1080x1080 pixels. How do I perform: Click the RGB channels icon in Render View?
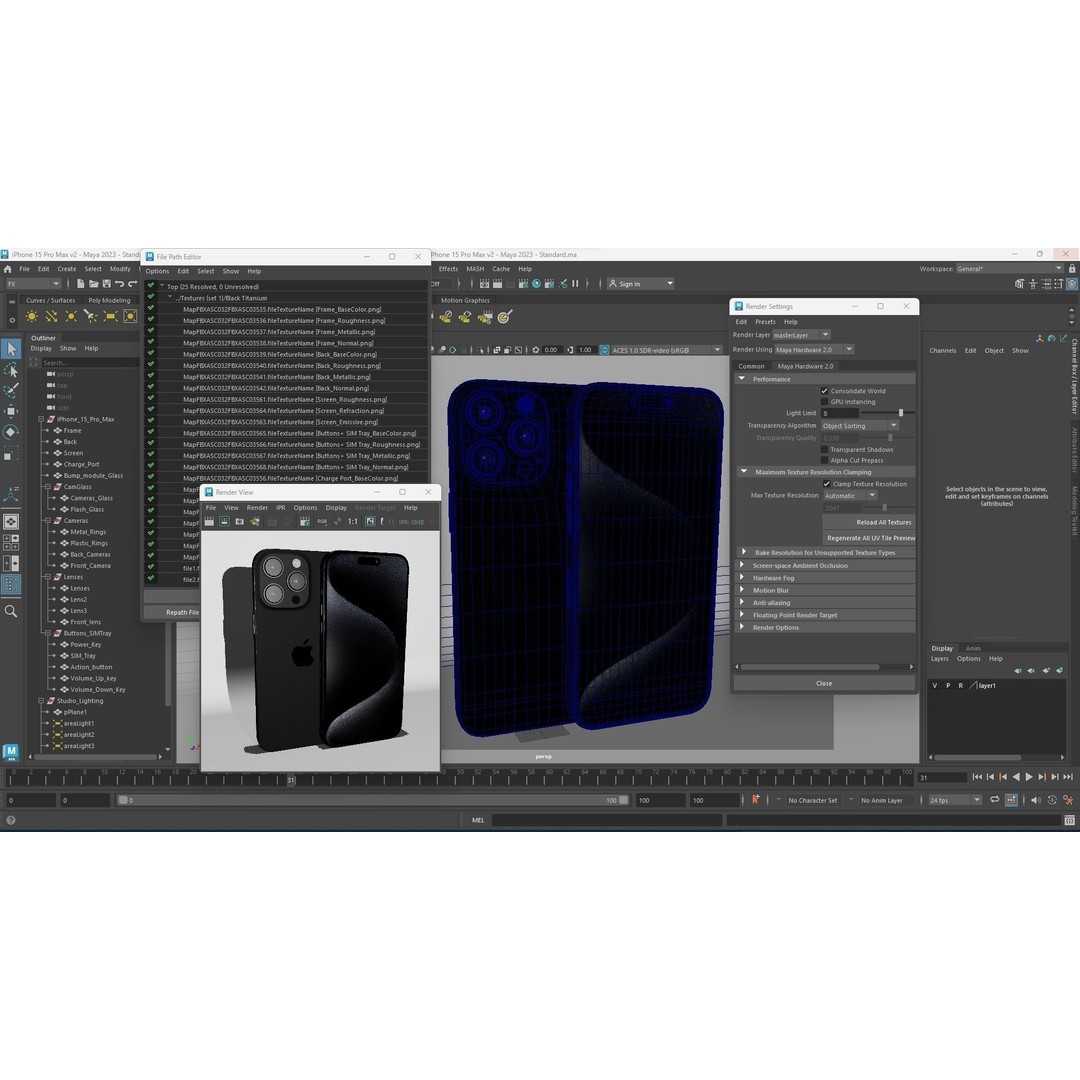(322, 521)
